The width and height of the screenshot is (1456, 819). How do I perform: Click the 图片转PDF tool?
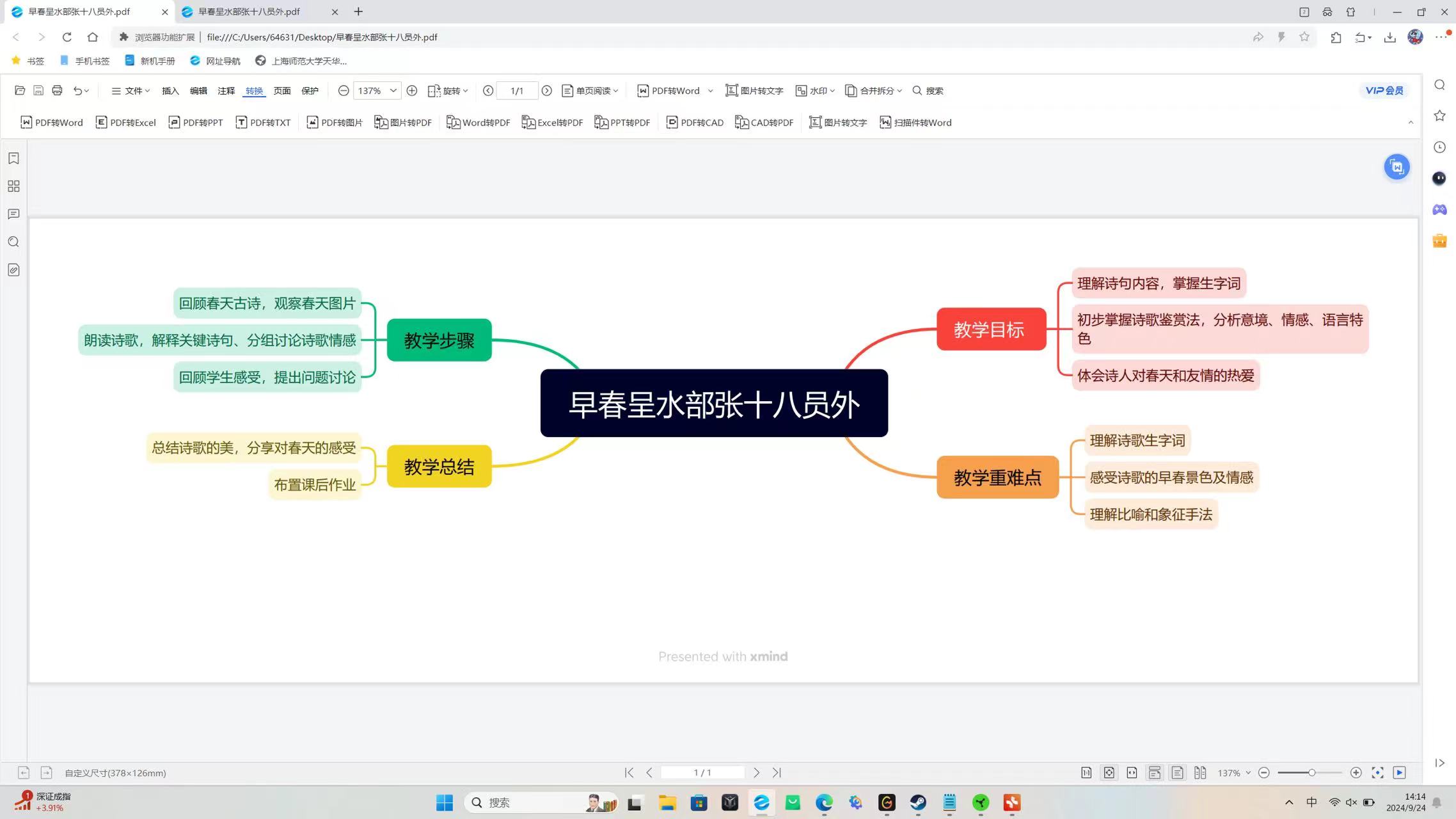pos(403,122)
